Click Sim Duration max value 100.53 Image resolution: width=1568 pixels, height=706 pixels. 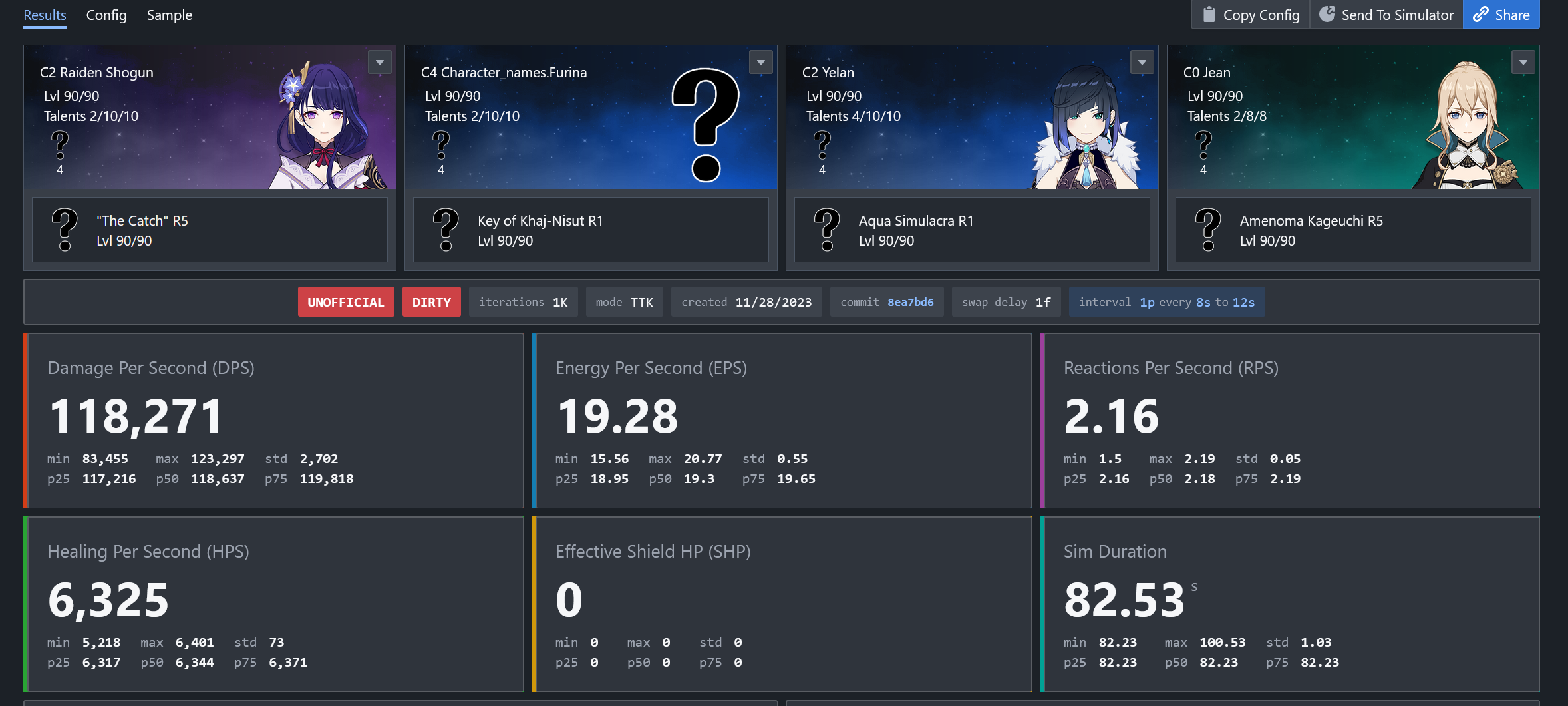[x=1223, y=642]
